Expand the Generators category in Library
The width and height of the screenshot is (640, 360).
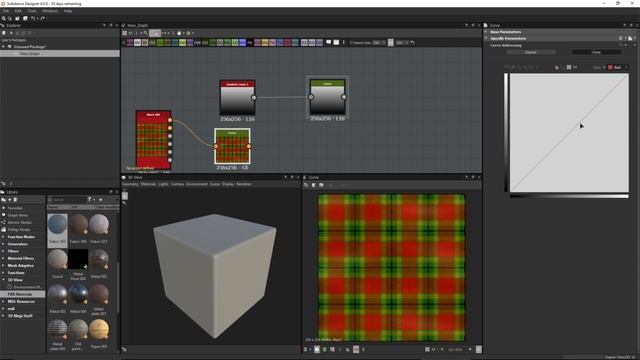coord(18,244)
